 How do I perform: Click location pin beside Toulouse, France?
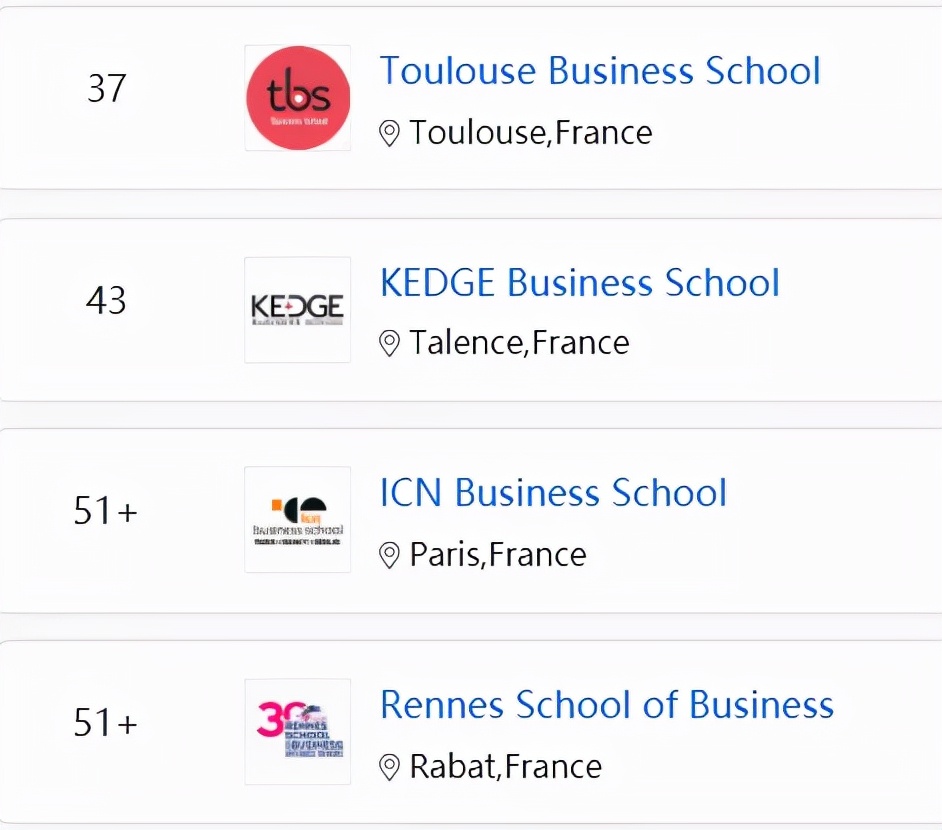(x=390, y=133)
